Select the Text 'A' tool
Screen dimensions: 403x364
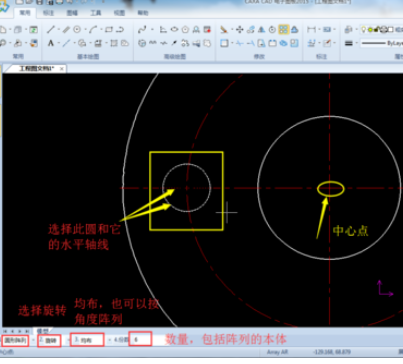[x=51, y=43]
